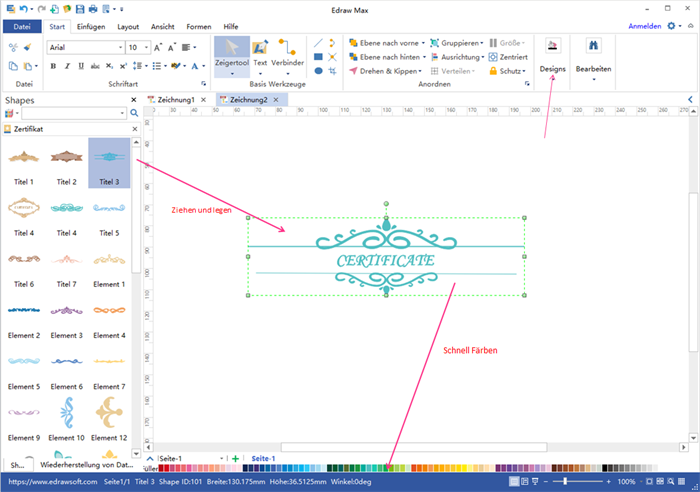700x492 pixels.
Task: Open the Einfügen ribbon tab
Action: 90,27
